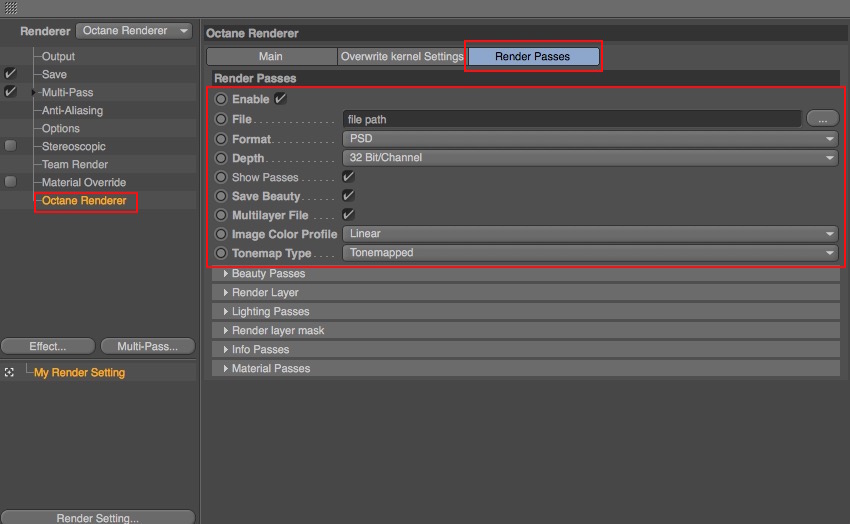
Task: Click the animation circle next to Format
Action: [x=221, y=139]
